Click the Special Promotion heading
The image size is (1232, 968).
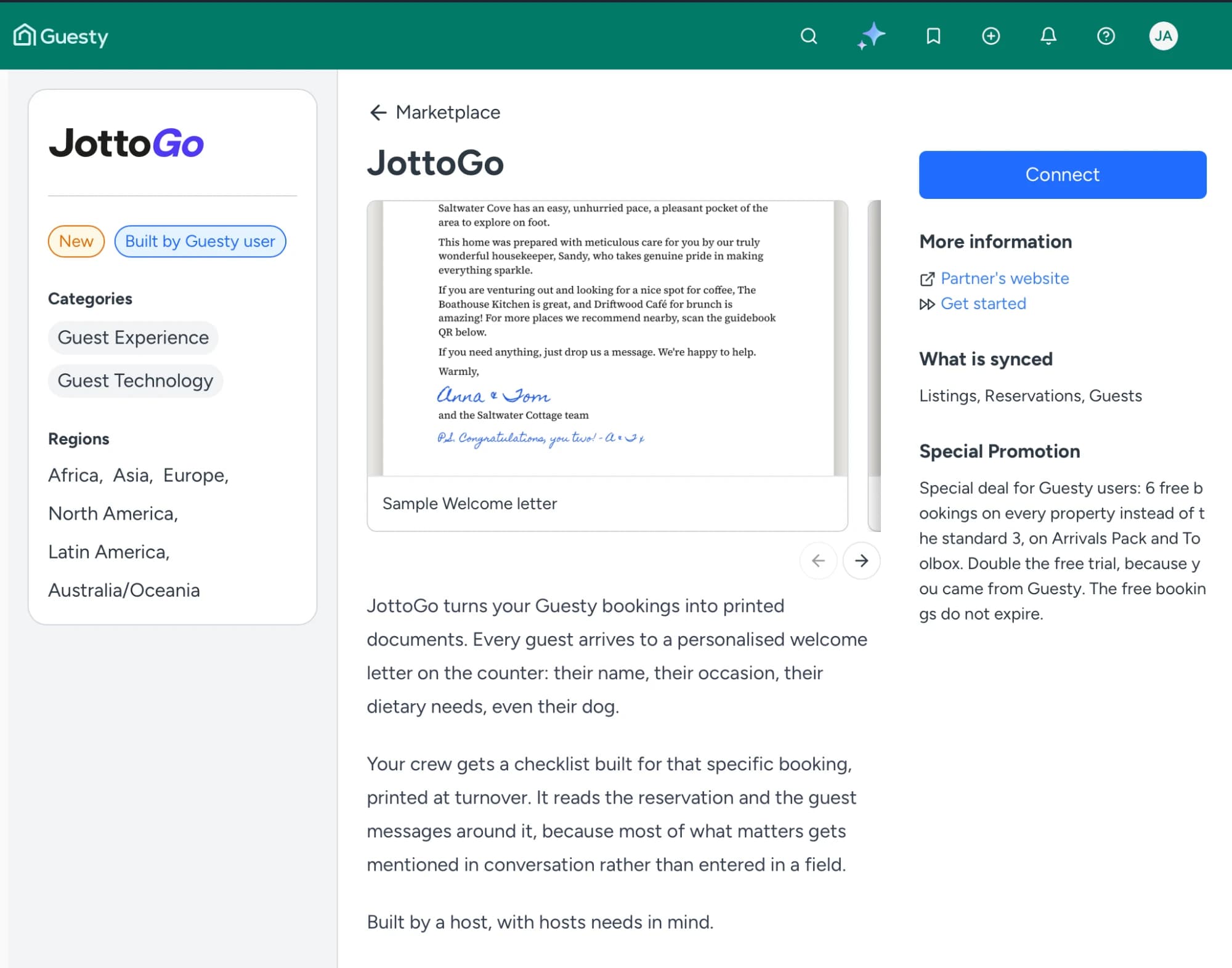[999, 451]
